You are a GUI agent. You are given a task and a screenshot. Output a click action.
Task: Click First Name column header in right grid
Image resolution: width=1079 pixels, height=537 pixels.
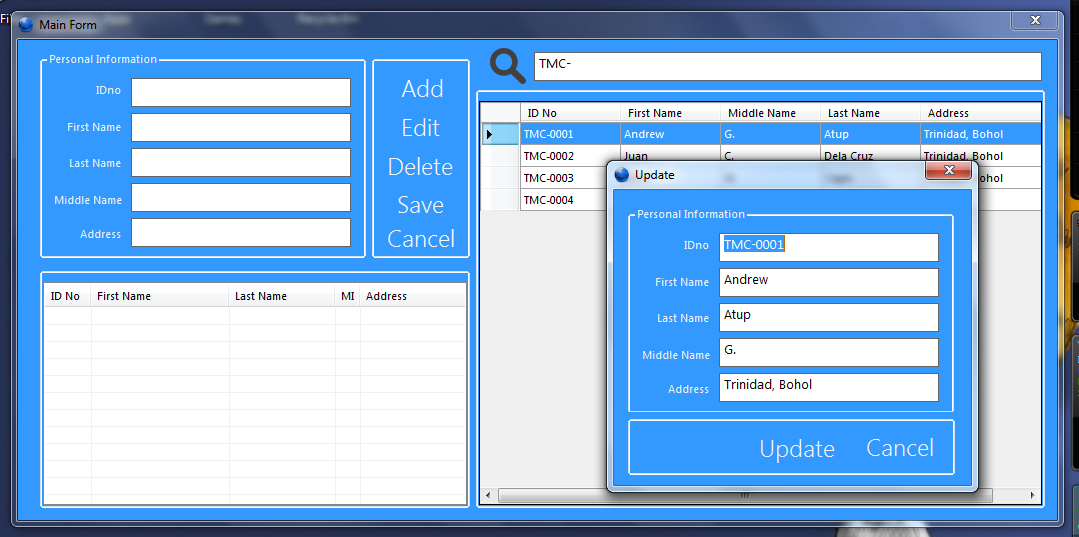coord(670,113)
